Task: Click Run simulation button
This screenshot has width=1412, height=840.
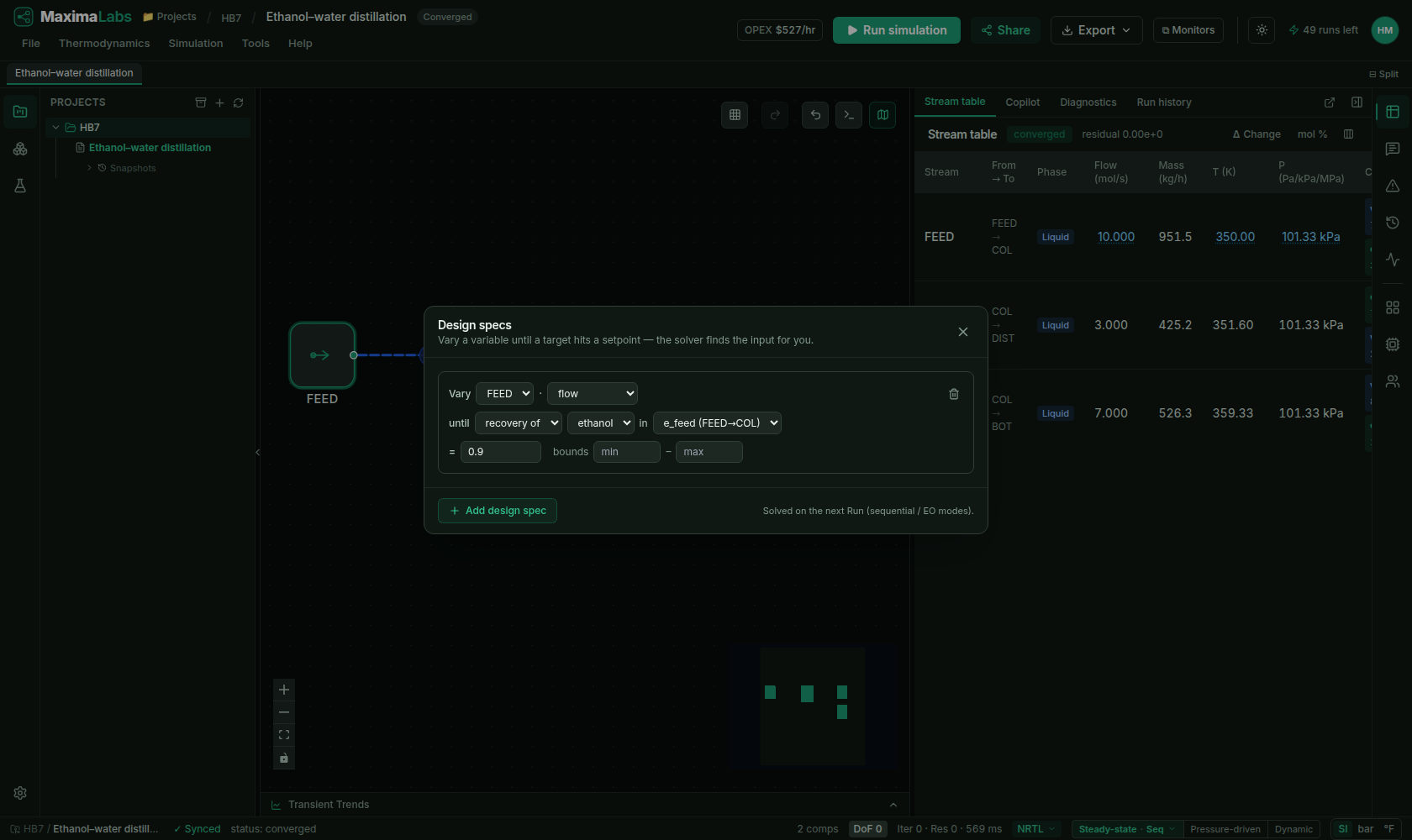Action: pyautogui.click(x=897, y=30)
